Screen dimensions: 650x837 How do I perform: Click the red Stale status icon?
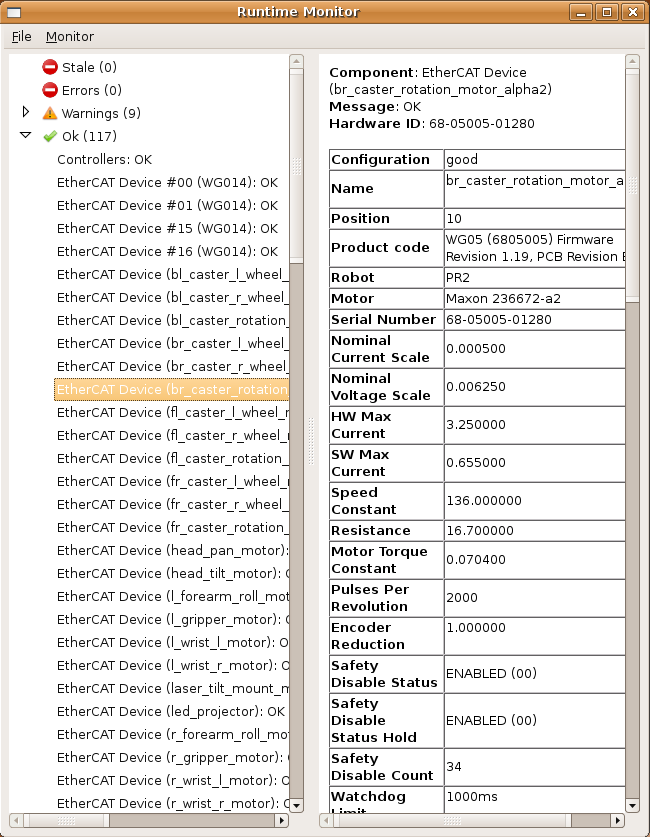[x=50, y=67]
